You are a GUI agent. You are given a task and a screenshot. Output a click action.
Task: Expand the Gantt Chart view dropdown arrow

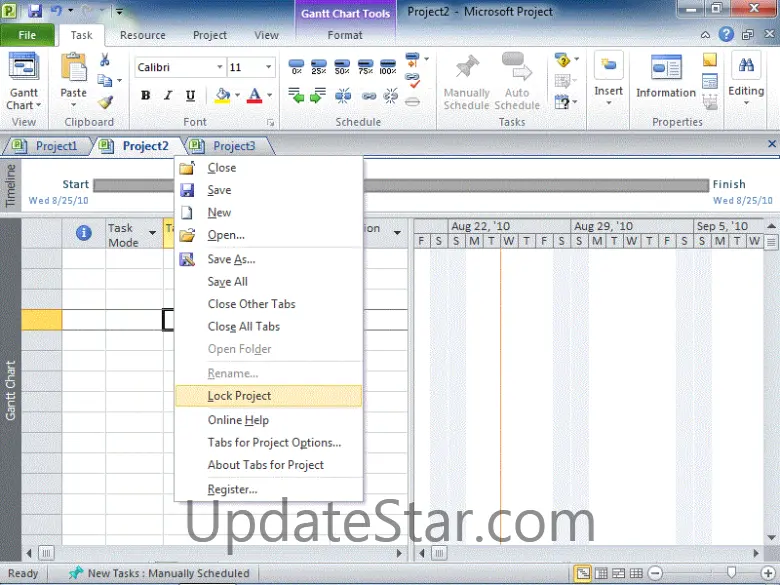(x=38, y=105)
